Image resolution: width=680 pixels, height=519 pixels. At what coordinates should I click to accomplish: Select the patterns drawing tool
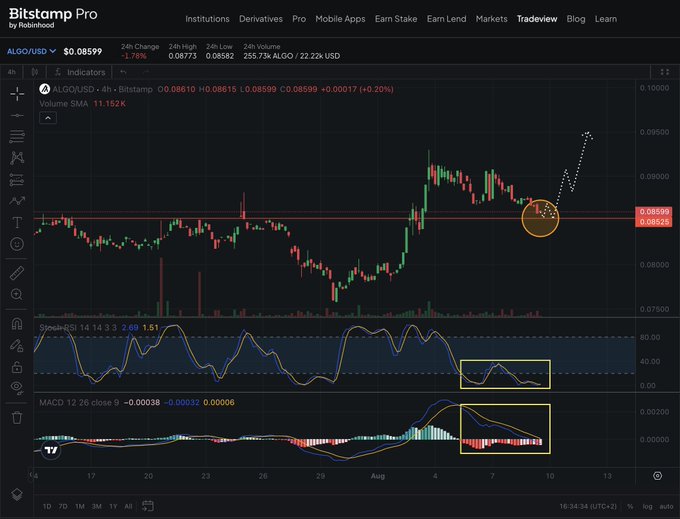tap(17, 157)
